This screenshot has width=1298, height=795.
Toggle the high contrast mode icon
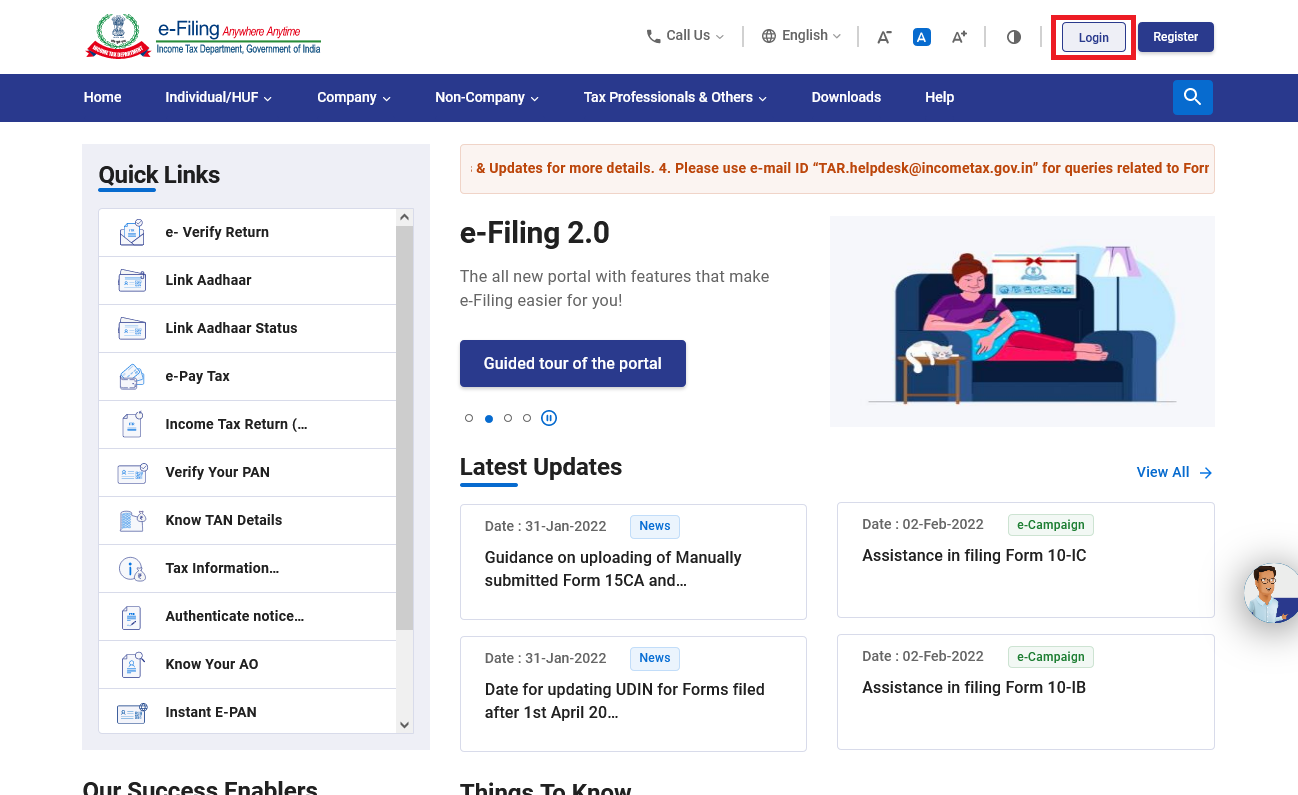point(1014,37)
